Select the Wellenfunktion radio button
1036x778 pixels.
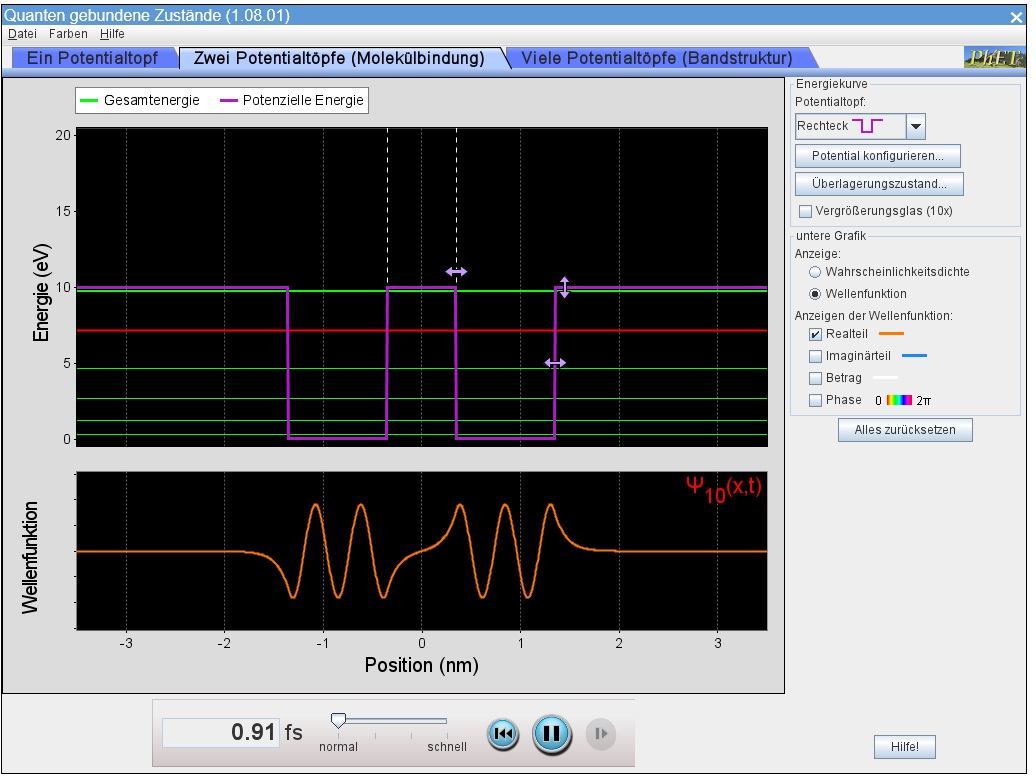pyautogui.click(x=815, y=294)
